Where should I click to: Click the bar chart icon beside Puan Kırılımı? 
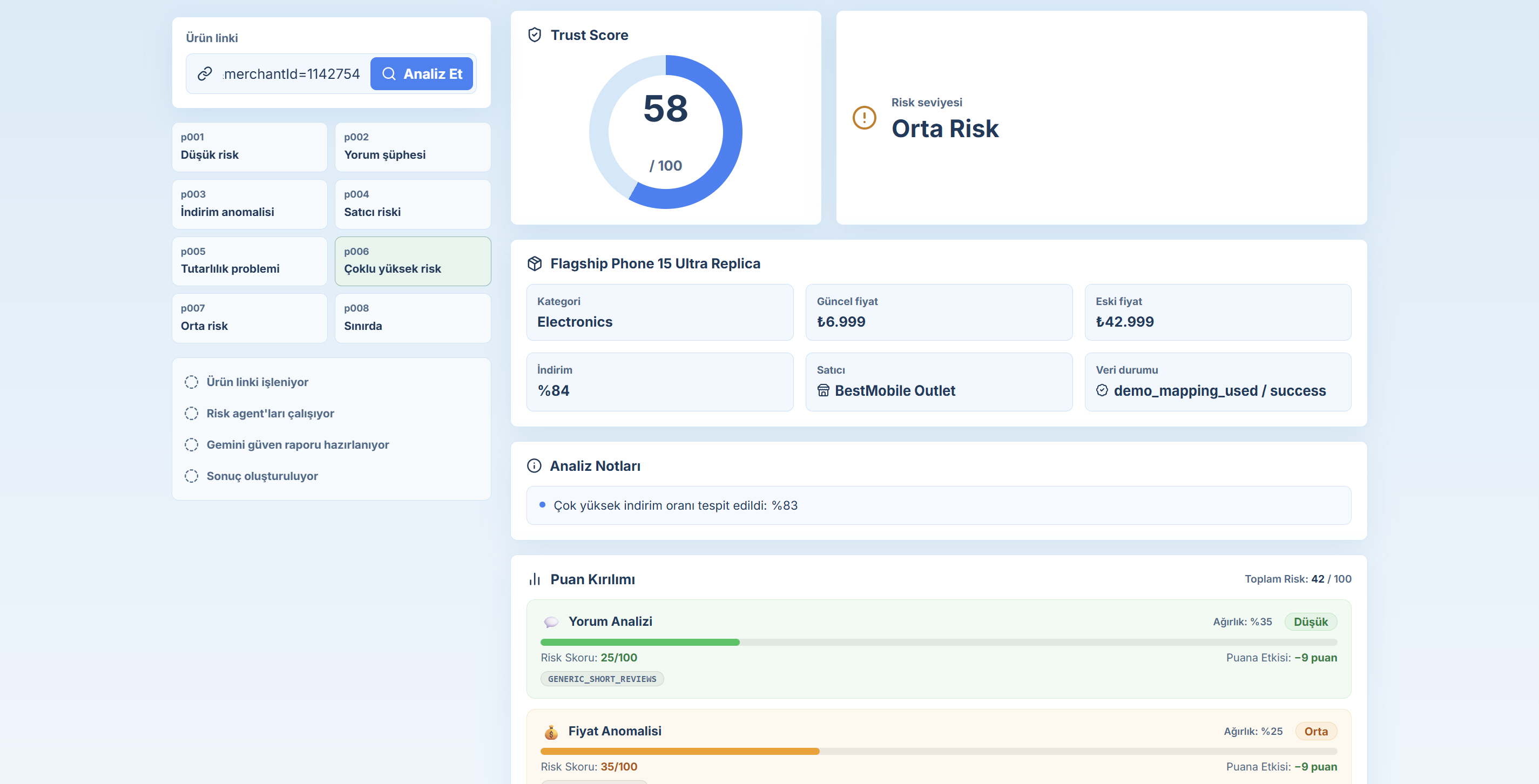[535, 579]
